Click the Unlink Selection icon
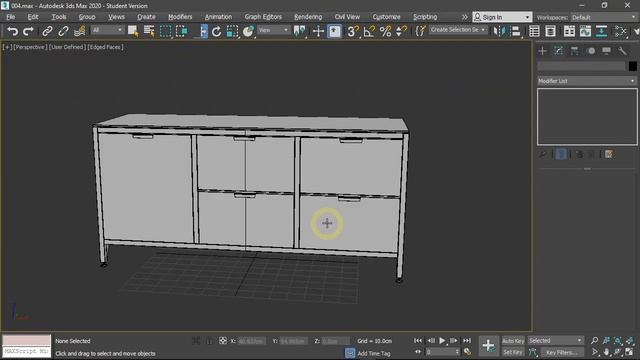Viewport: 640px width, 360px height. 63,31
